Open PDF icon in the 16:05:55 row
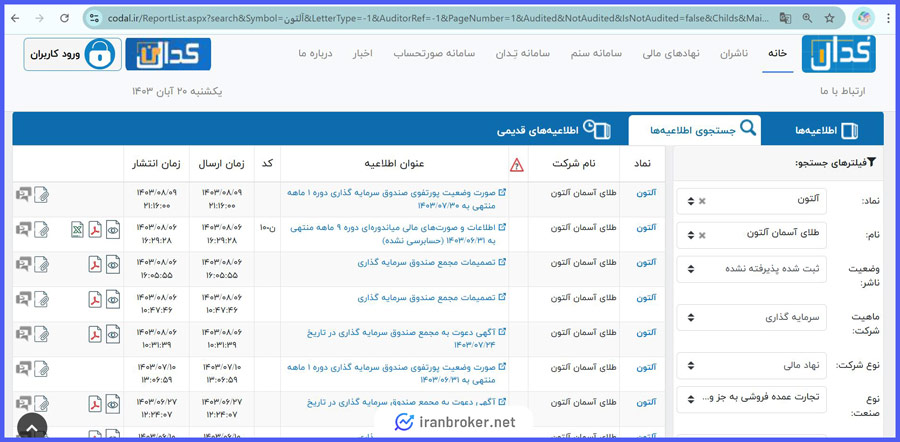The height and width of the screenshot is (442, 900). (95, 265)
